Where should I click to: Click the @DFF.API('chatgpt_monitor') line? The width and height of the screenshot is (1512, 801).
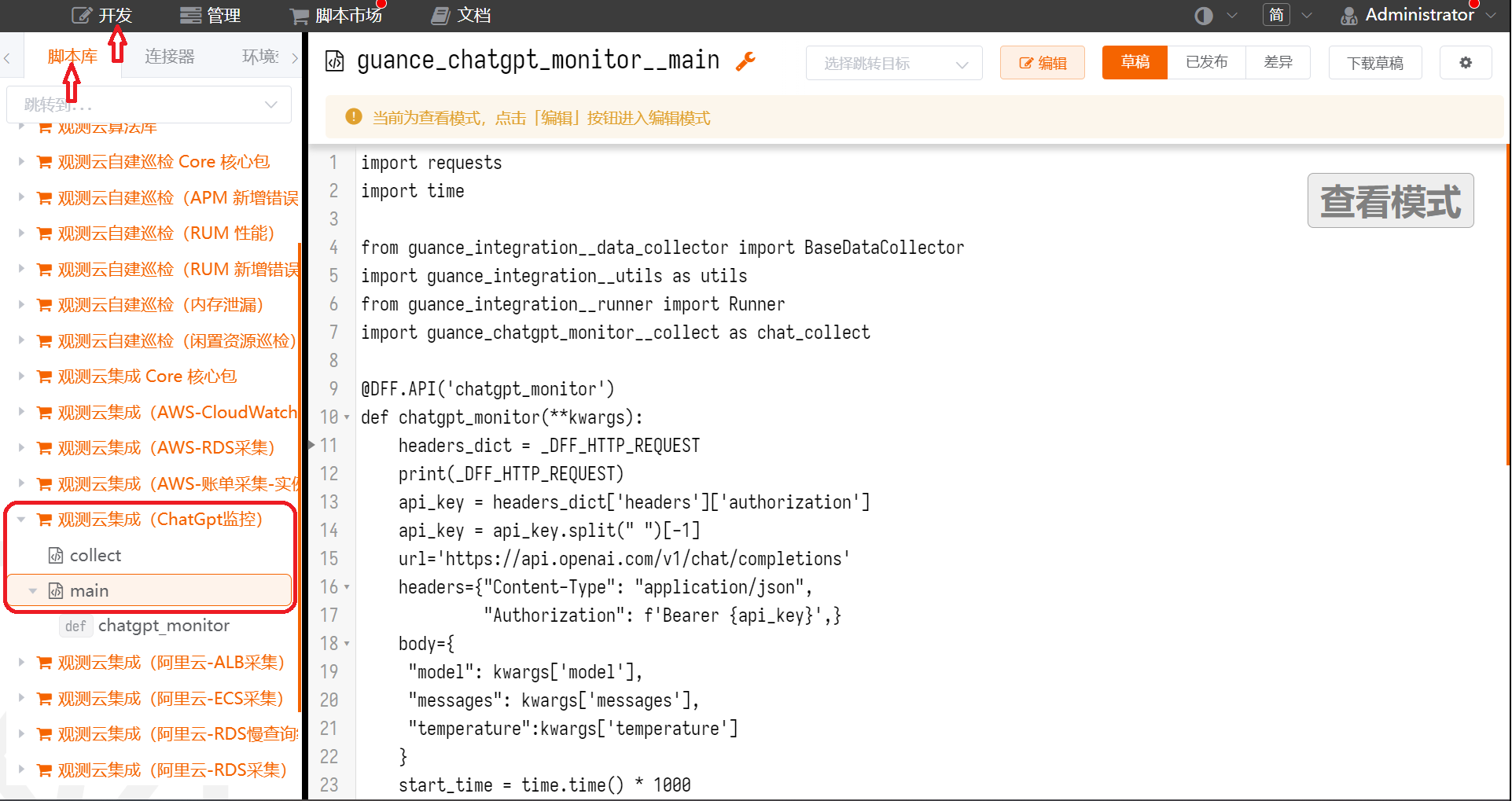(487, 389)
